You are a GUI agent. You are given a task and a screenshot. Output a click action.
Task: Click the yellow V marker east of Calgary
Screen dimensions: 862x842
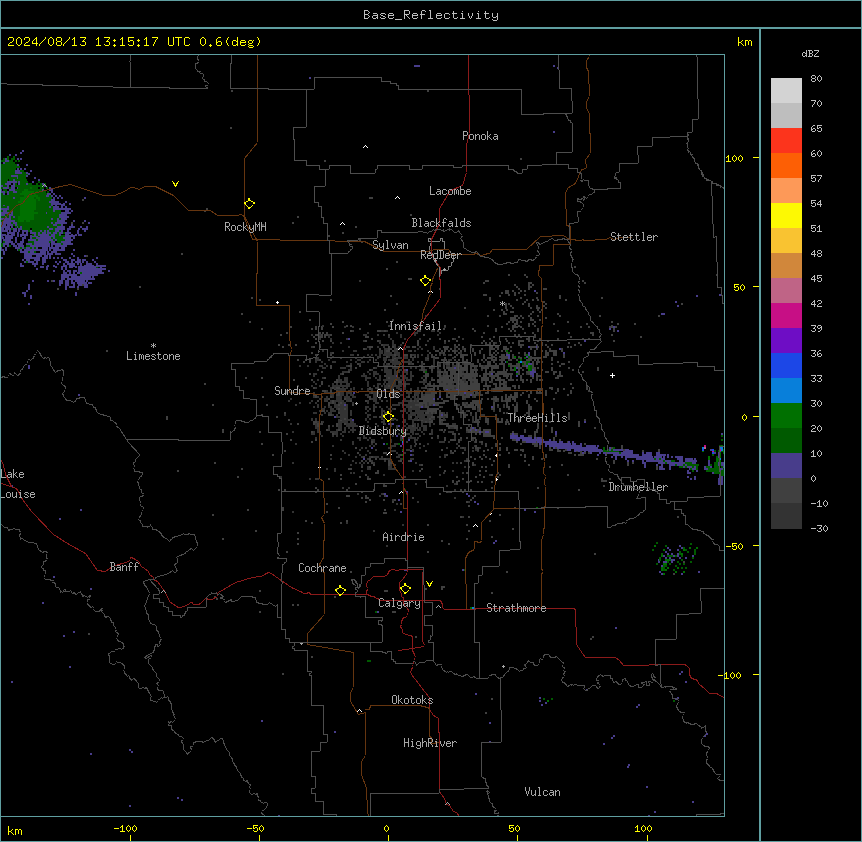pyautogui.click(x=429, y=584)
